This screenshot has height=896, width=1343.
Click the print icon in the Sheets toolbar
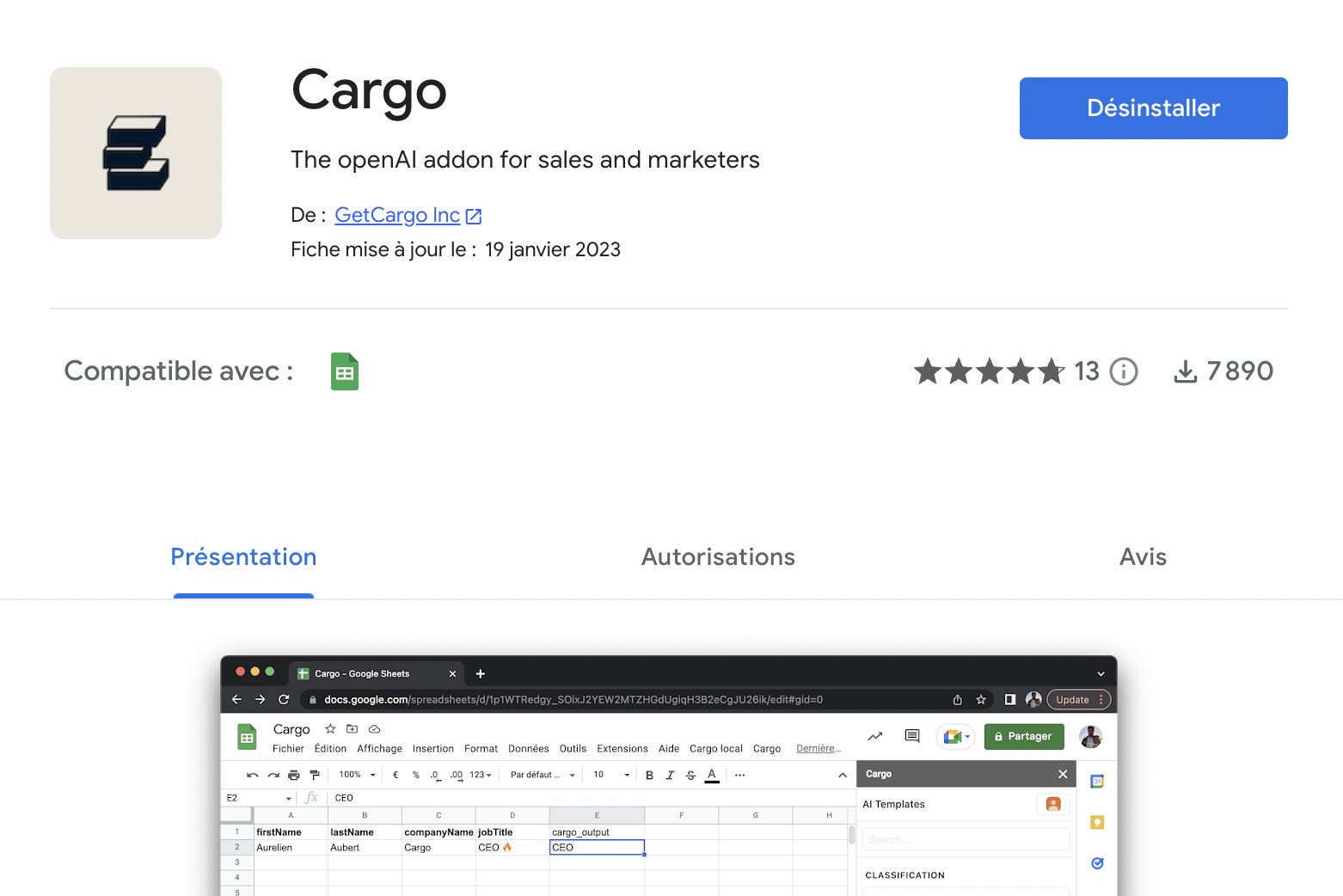click(293, 775)
